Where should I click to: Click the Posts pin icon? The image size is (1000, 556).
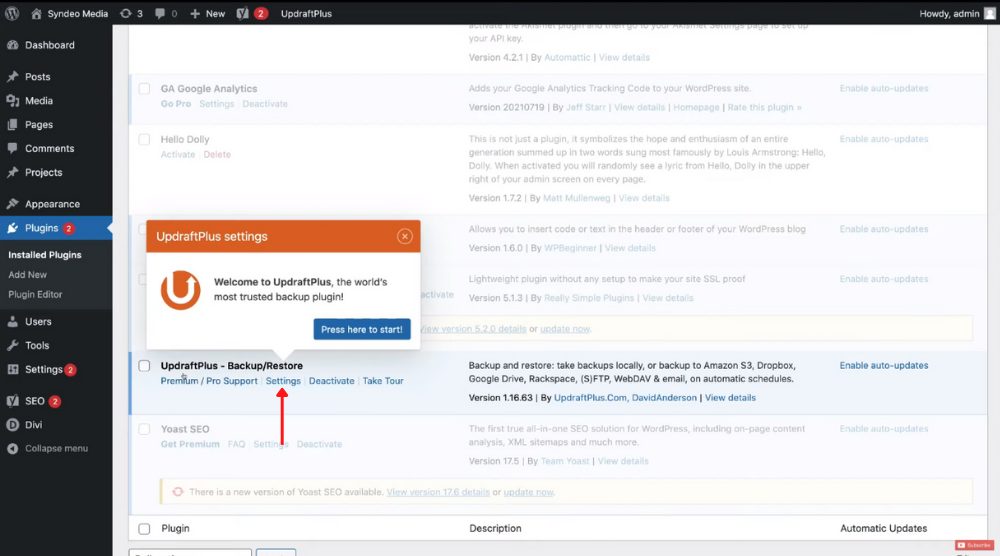coord(13,77)
